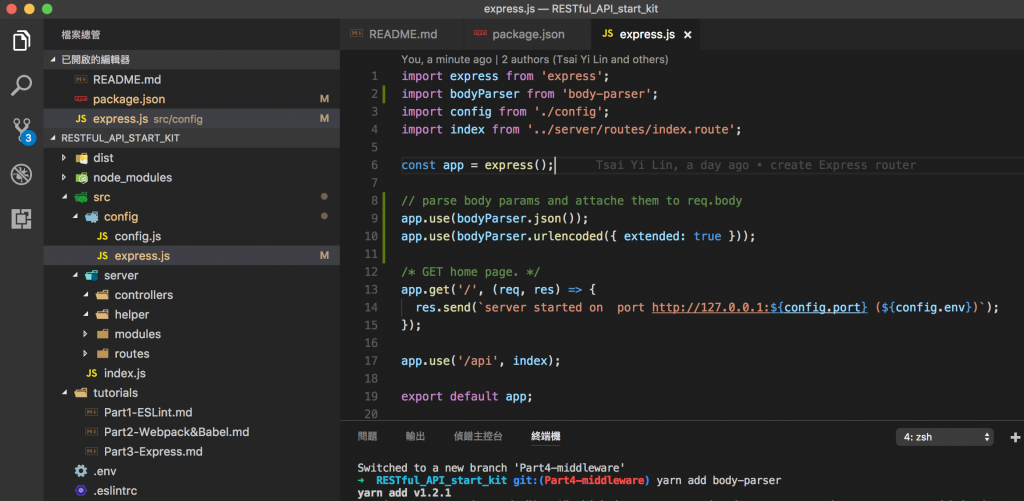
Task: Click the JS icon on express.js tab
Action: coord(608,35)
